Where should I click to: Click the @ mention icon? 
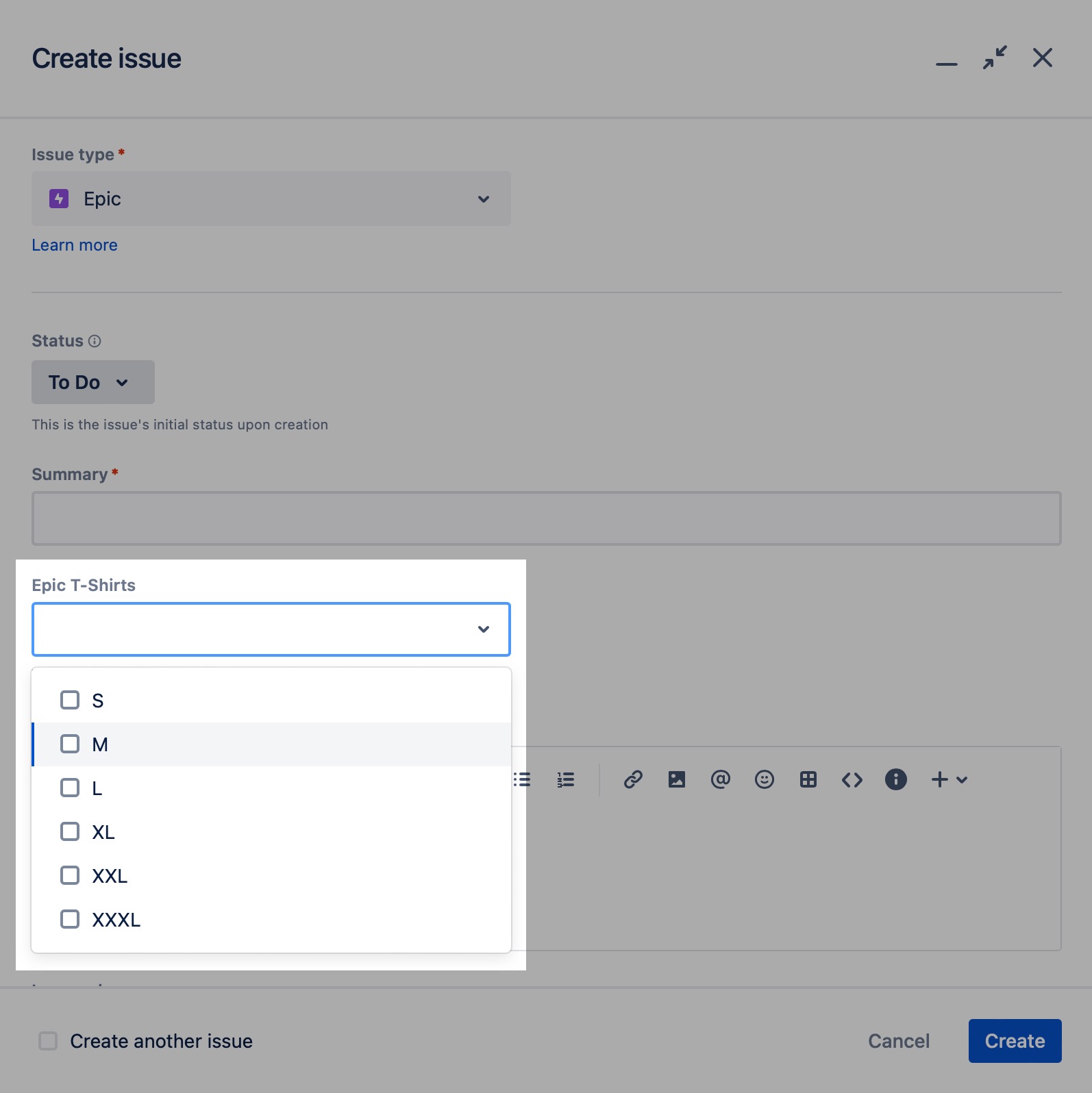[x=720, y=779]
